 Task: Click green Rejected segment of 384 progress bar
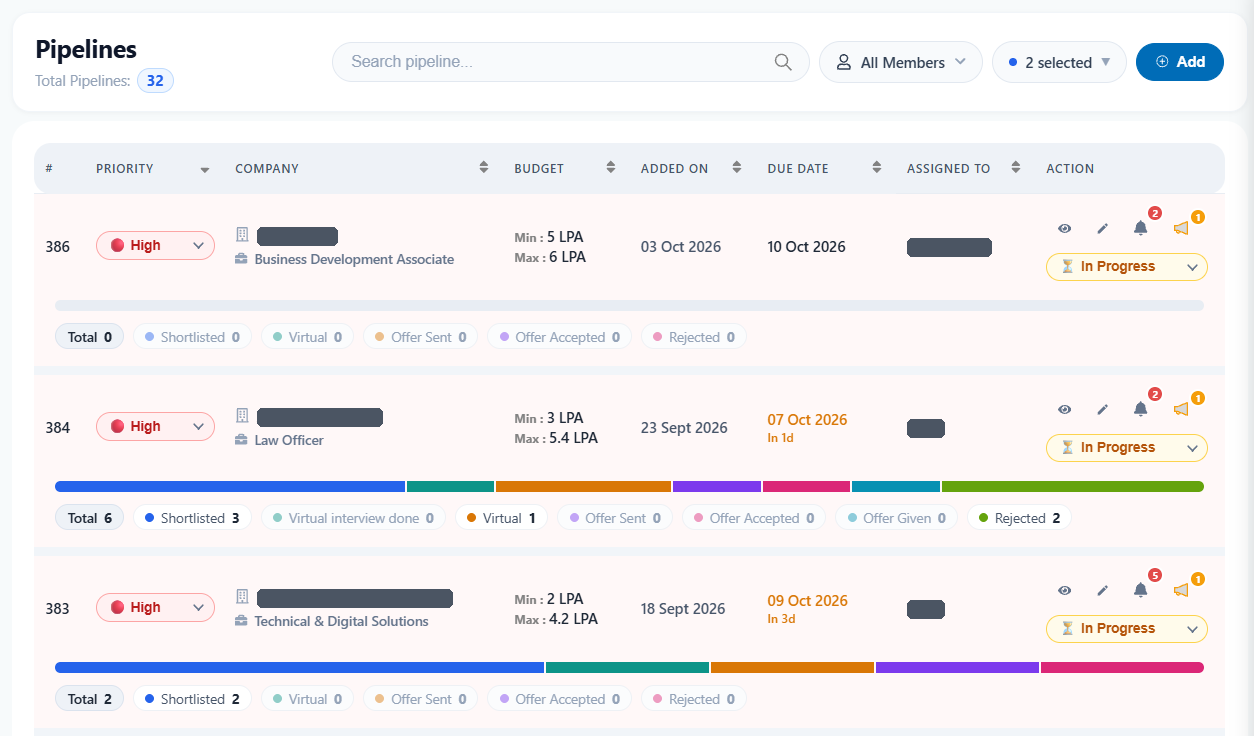pos(1073,486)
